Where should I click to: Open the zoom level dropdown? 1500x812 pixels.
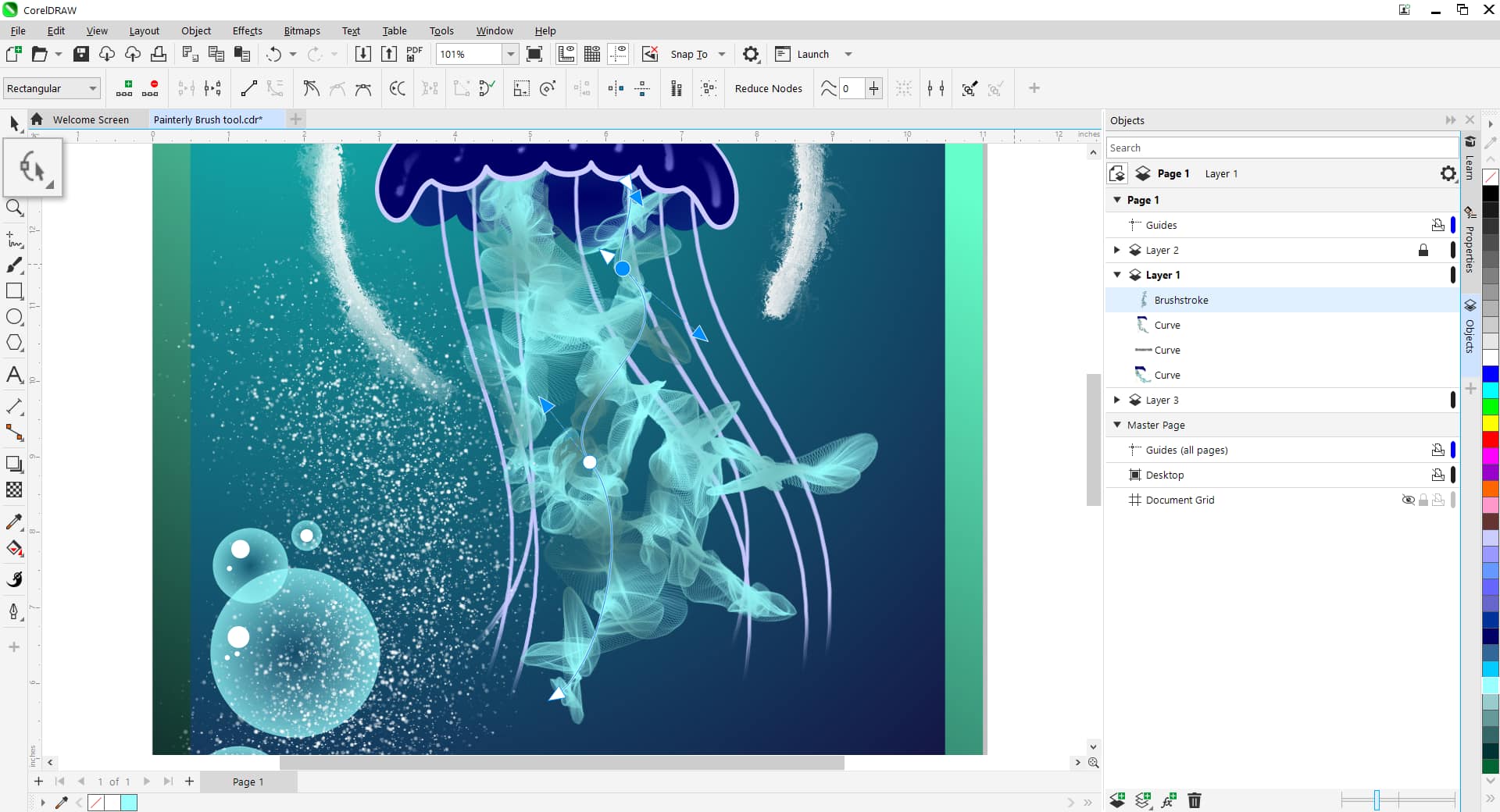tap(510, 54)
